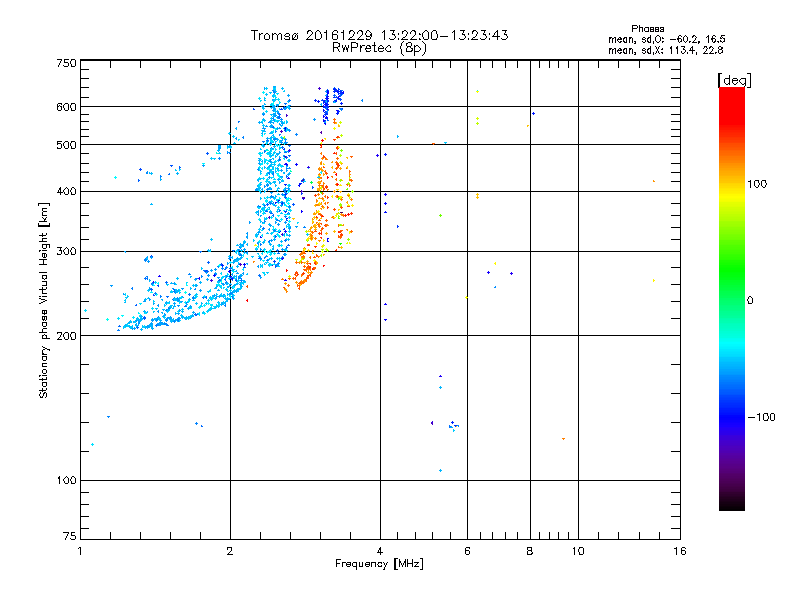Click the y-axis tick label "600"
The height and width of the screenshot is (600, 800).
tap(66, 107)
